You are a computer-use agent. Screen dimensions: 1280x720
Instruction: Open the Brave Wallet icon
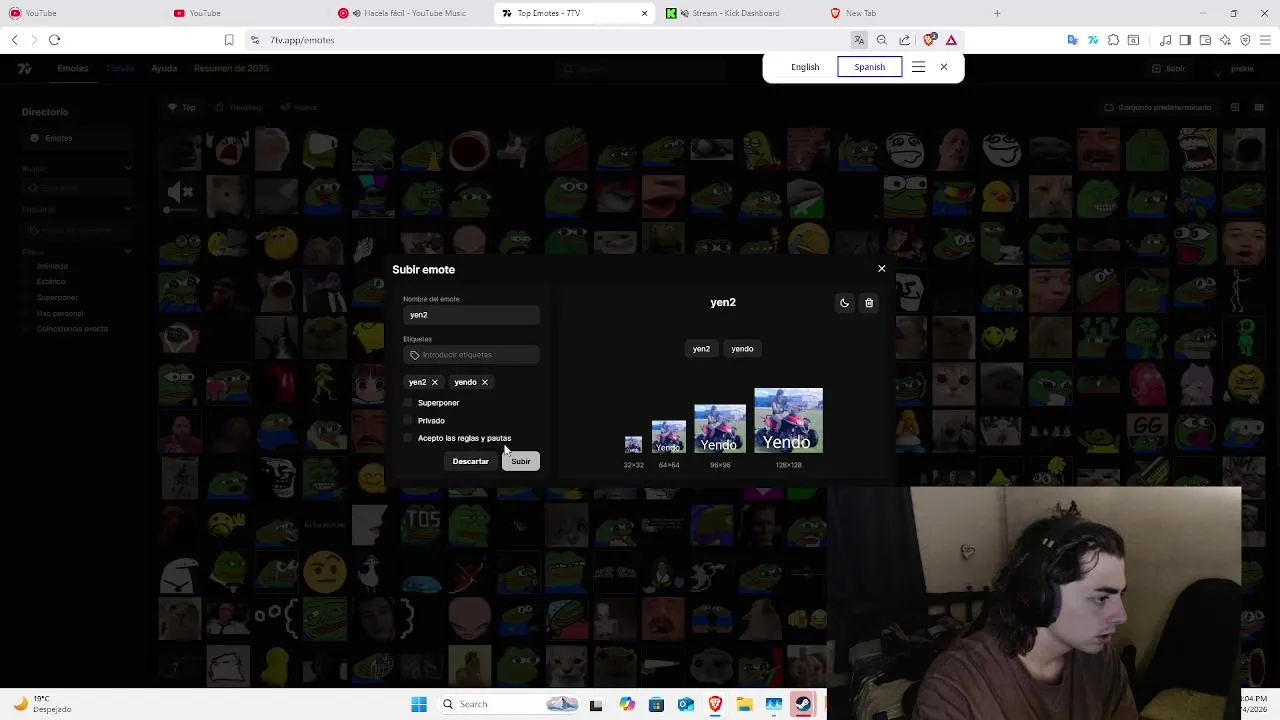[x=1205, y=40]
